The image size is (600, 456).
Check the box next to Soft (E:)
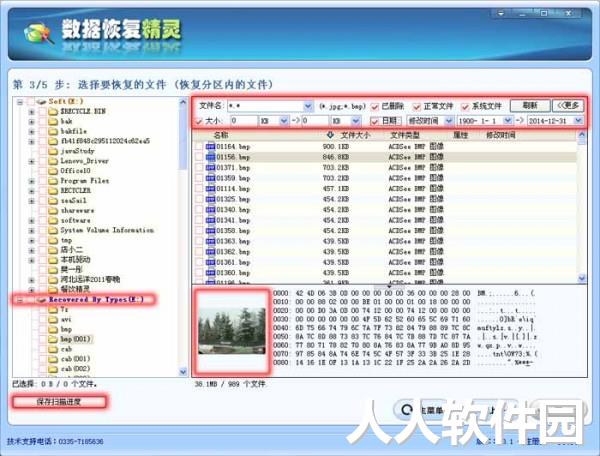click(30, 102)
